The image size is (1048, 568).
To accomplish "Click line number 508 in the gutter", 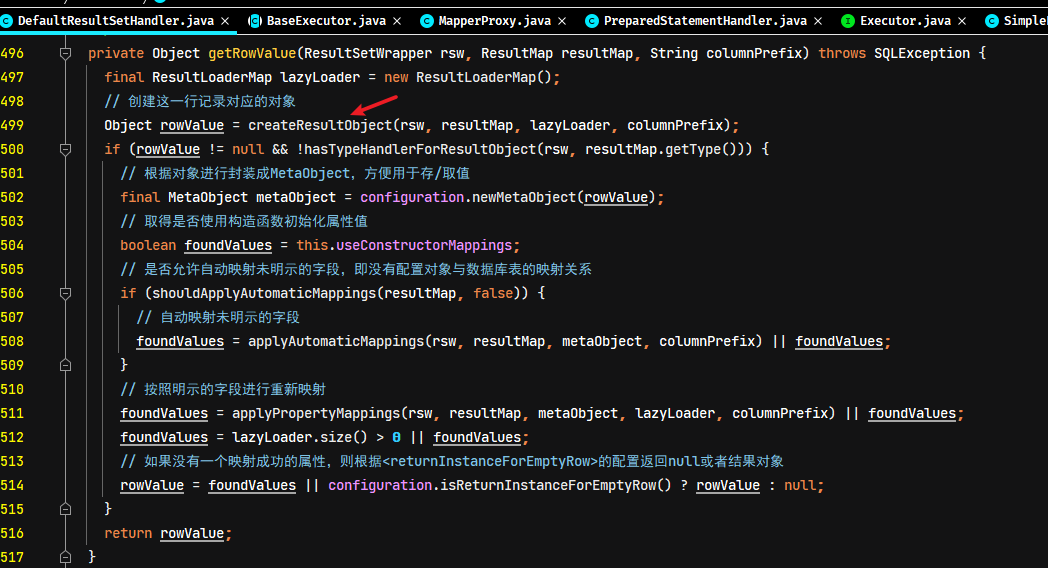I will pos(12,341).
